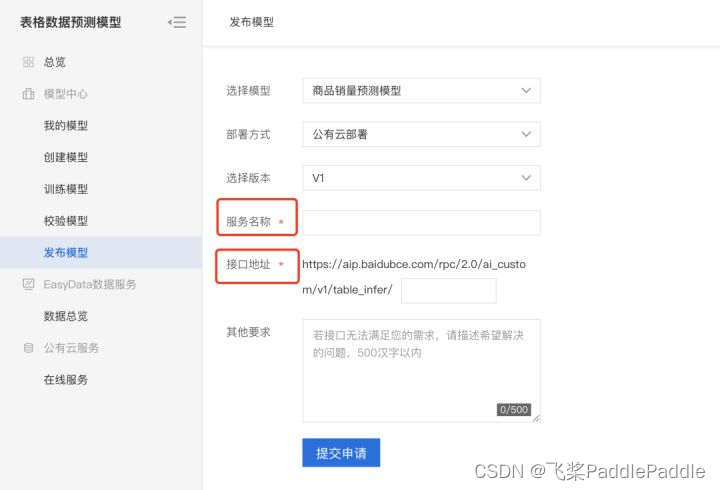This screenshot has height=490, width=720.
Task: Click the 公有云服务 database icon
Action: click(28, 348)
